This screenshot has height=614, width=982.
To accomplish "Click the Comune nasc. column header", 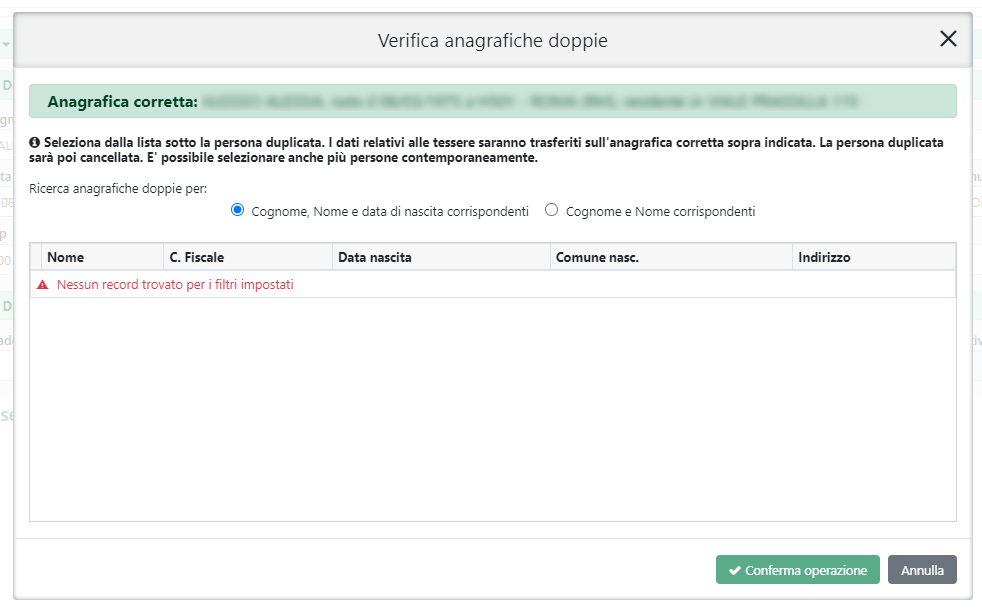I will pos(597,257).
